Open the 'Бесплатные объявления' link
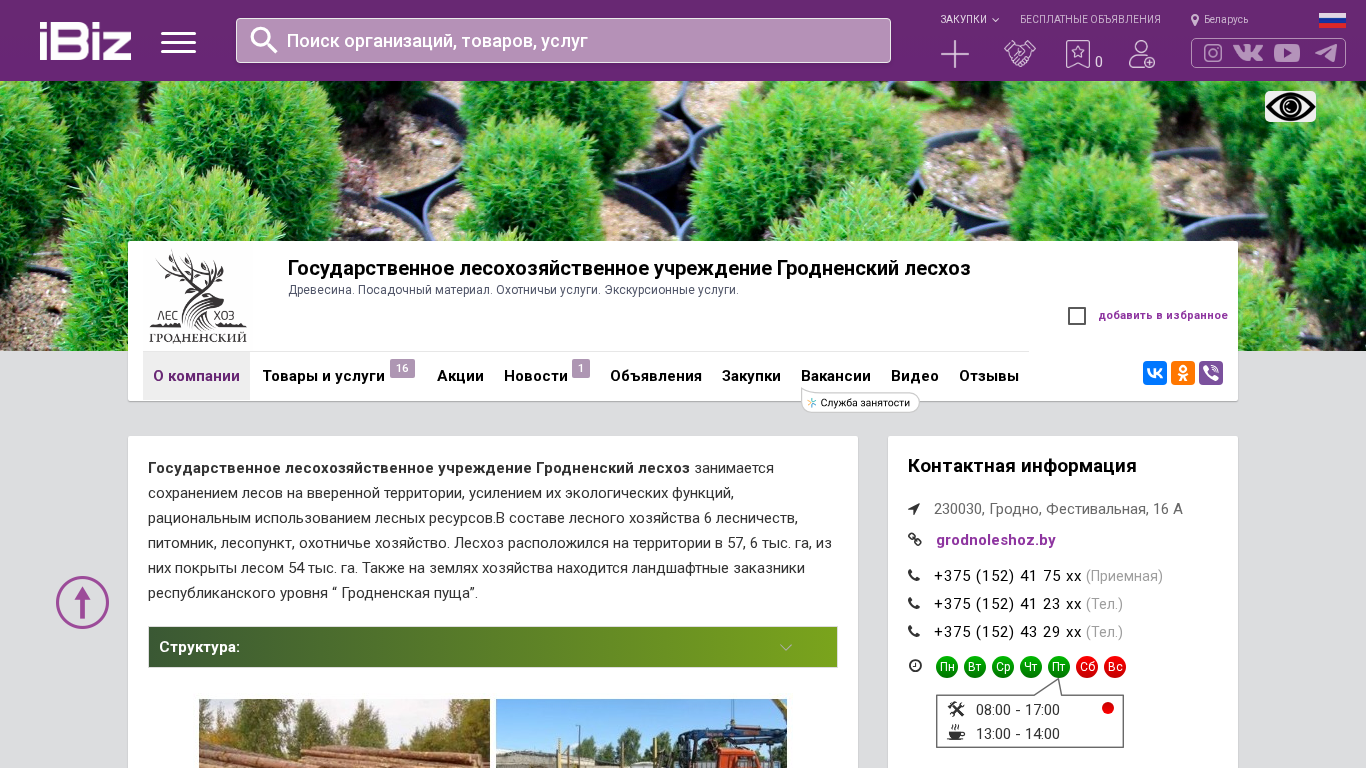1366x768 pixels. coord(1090,19)
